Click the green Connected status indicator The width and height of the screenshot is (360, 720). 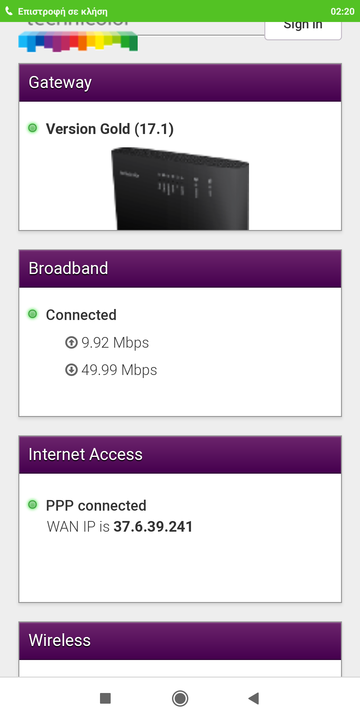32,314
